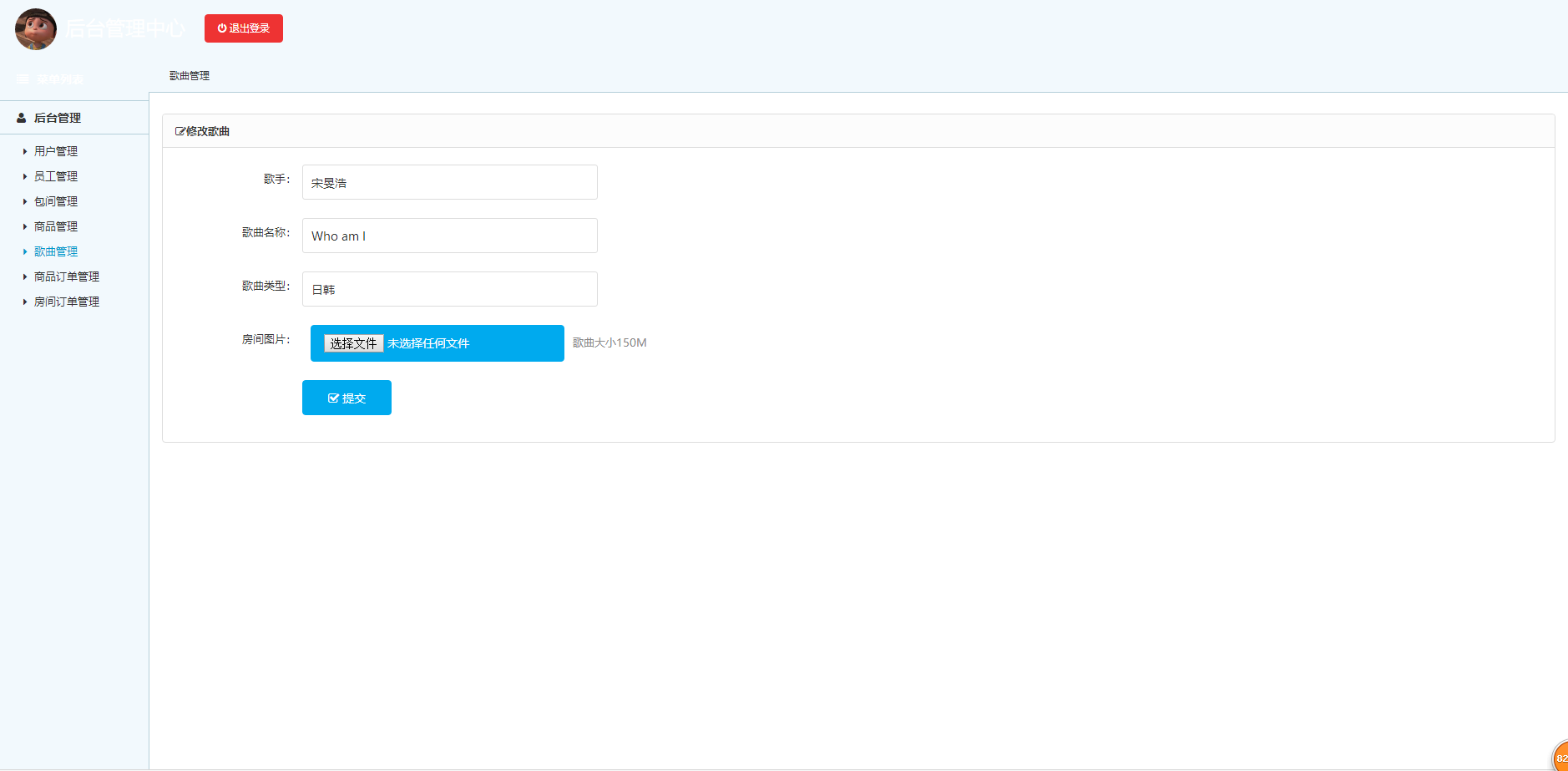
Task: Click the arrow beside 包间管理
Action: coord(25,201)
